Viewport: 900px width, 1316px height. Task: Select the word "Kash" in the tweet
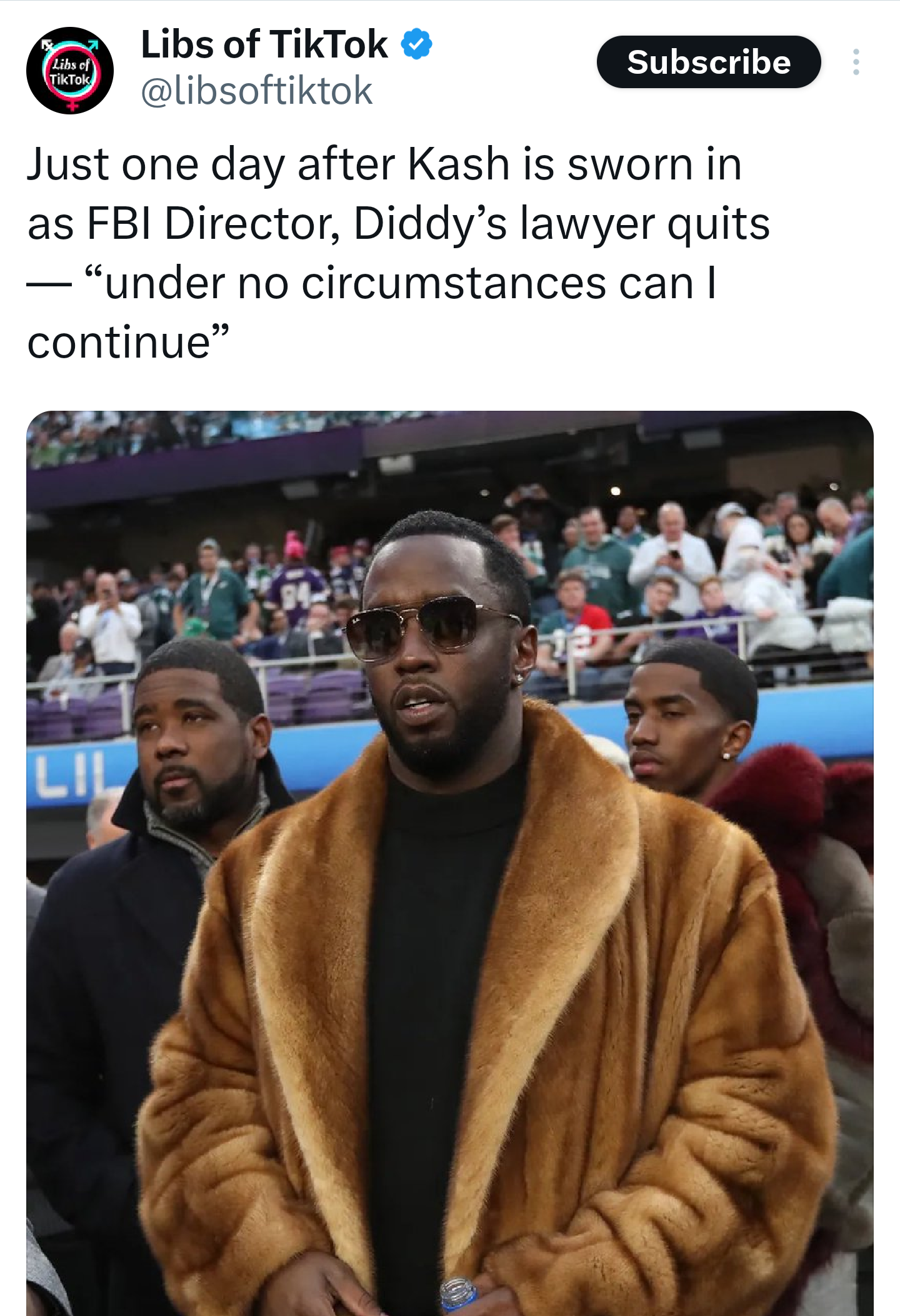pos(459,164)
